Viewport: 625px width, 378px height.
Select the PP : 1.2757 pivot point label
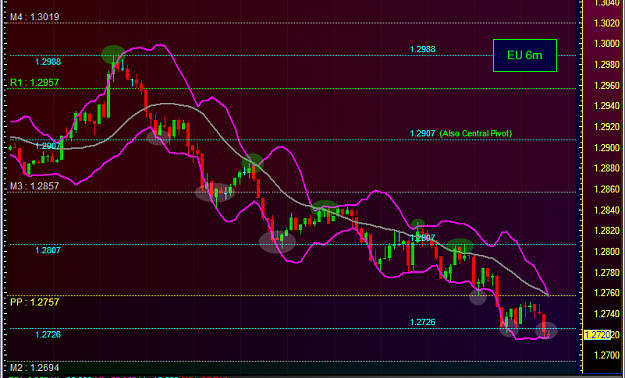tap(35, 302)
